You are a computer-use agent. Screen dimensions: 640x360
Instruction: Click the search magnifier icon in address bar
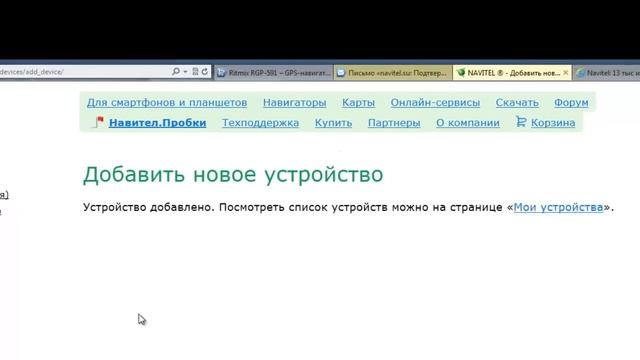click(x=176, y=72)
